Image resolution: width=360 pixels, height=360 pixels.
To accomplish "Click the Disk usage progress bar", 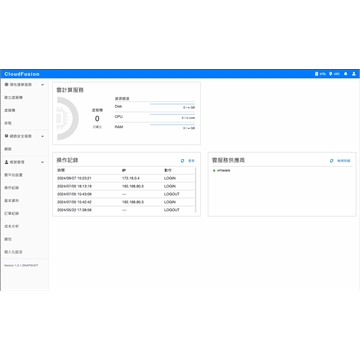I will (172, 104).
